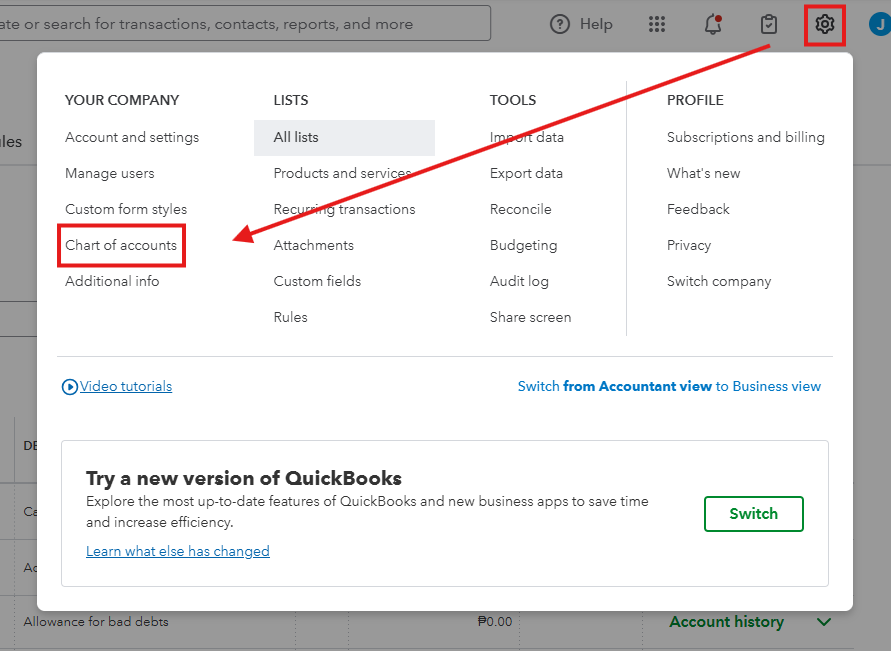Open Account and settings
The image size is (891, 651).
[132, 137]
